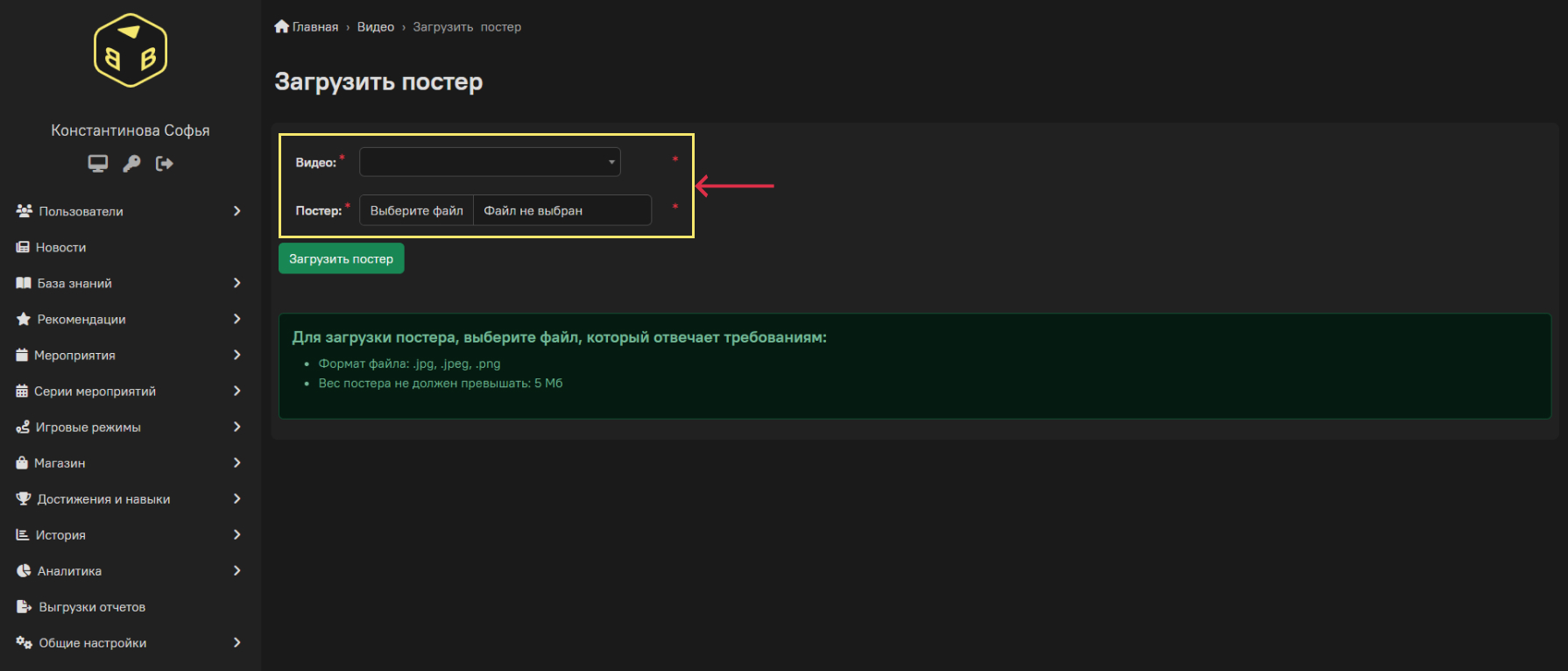
Task: Click the Формат файла requirement line
Action: tap(409, 364)
